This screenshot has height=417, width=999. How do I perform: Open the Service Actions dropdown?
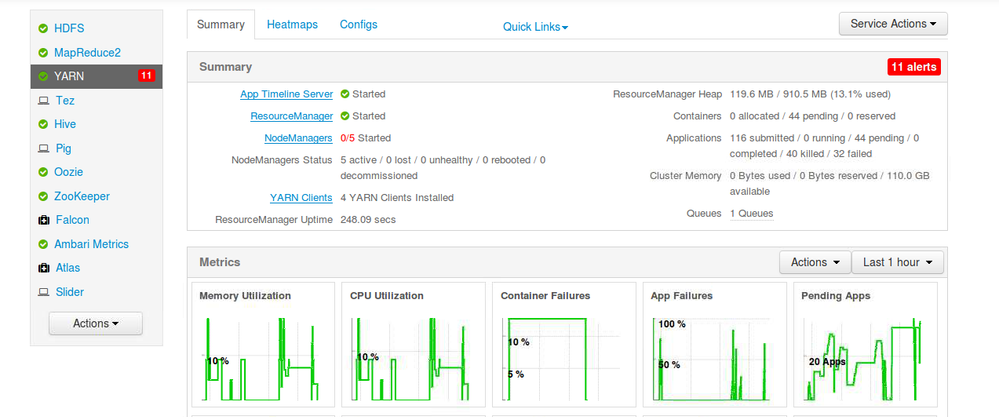point(893,24)
